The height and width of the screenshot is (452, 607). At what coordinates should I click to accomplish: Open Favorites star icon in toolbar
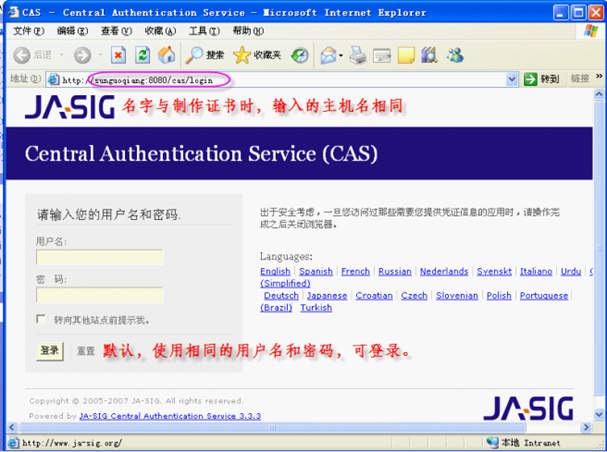242,55
